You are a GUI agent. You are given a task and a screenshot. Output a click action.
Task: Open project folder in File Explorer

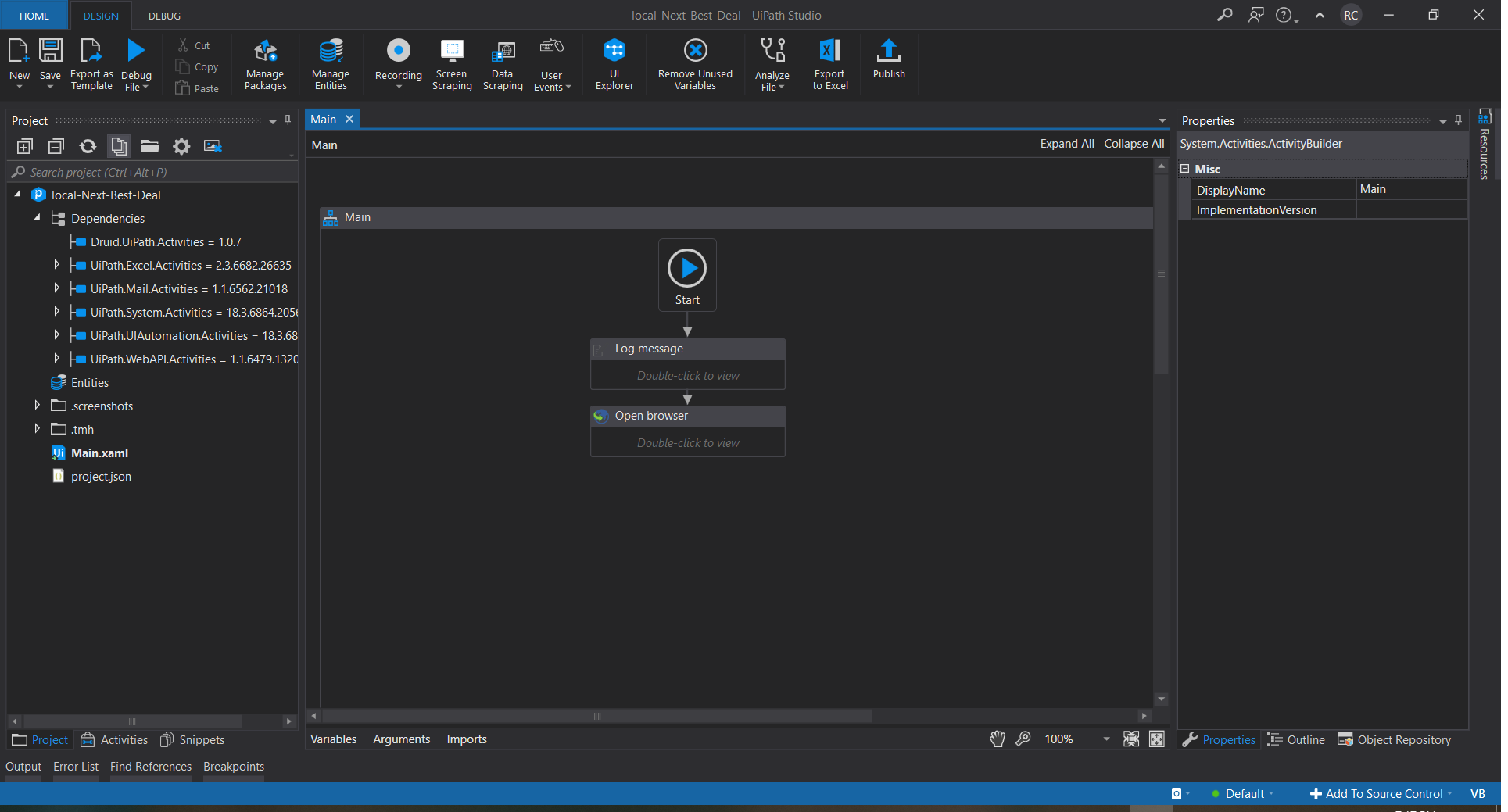click(150, 146)
